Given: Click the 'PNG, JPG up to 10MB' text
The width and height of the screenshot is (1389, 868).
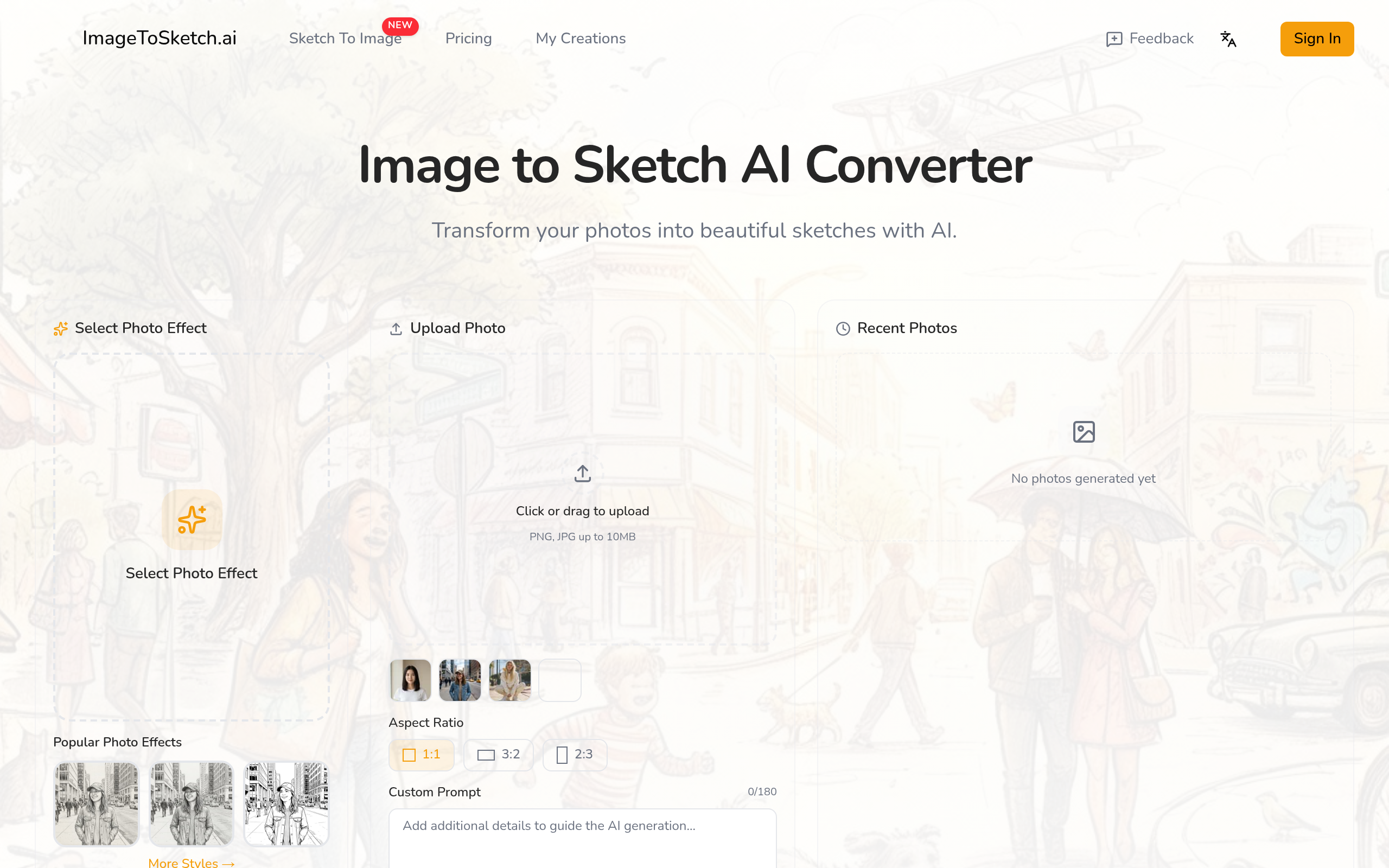Looking at the screenshot, I should click(583, 537).
